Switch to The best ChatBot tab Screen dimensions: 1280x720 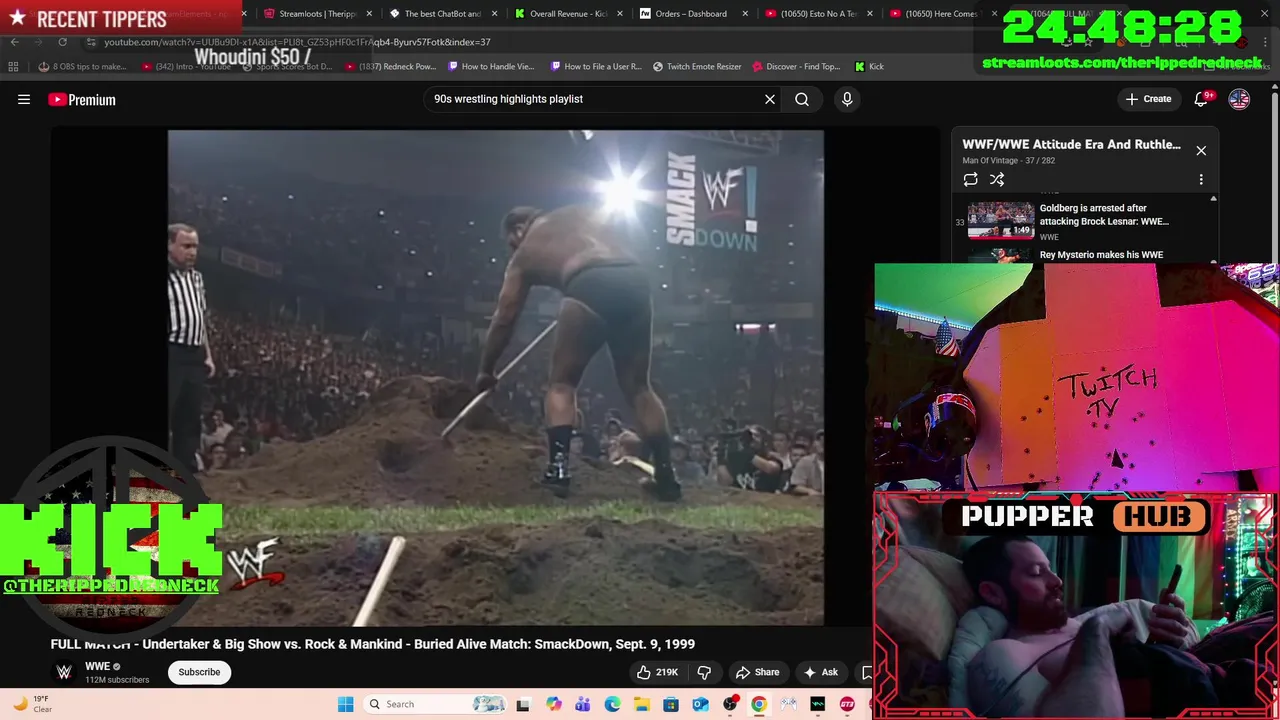(x=441, y=14)
